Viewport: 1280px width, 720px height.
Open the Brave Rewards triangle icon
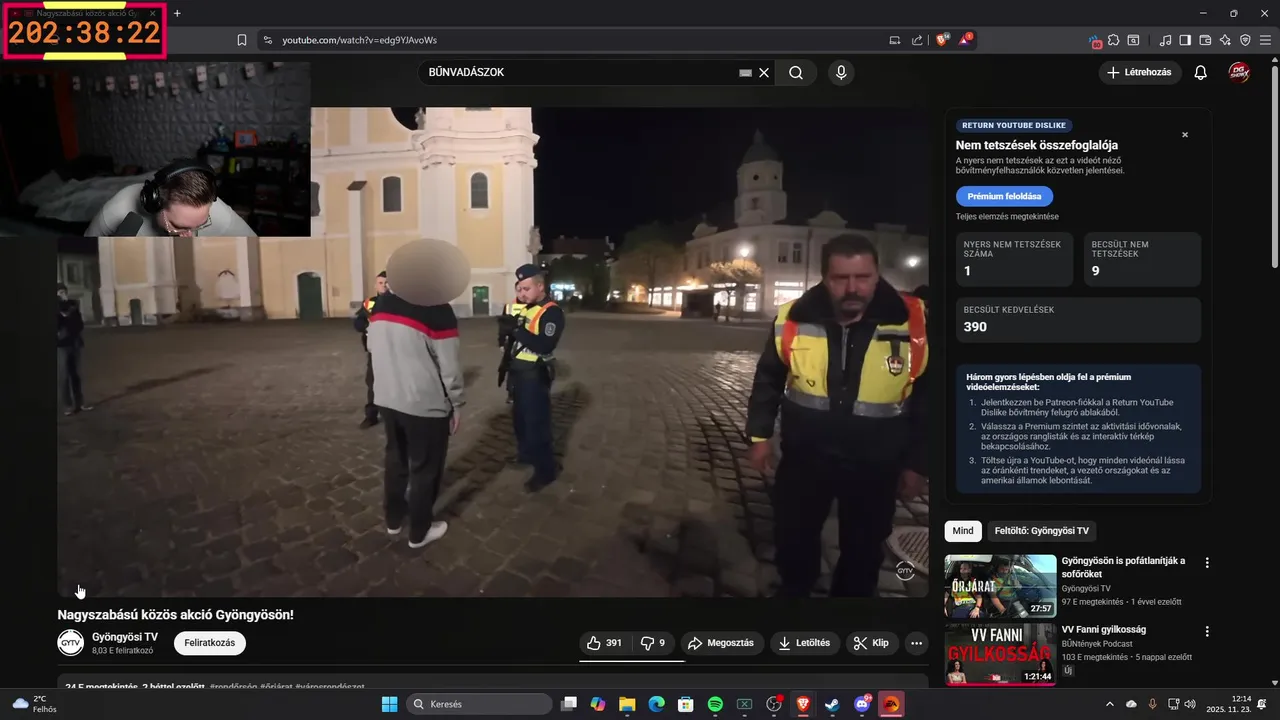[966, 40]
